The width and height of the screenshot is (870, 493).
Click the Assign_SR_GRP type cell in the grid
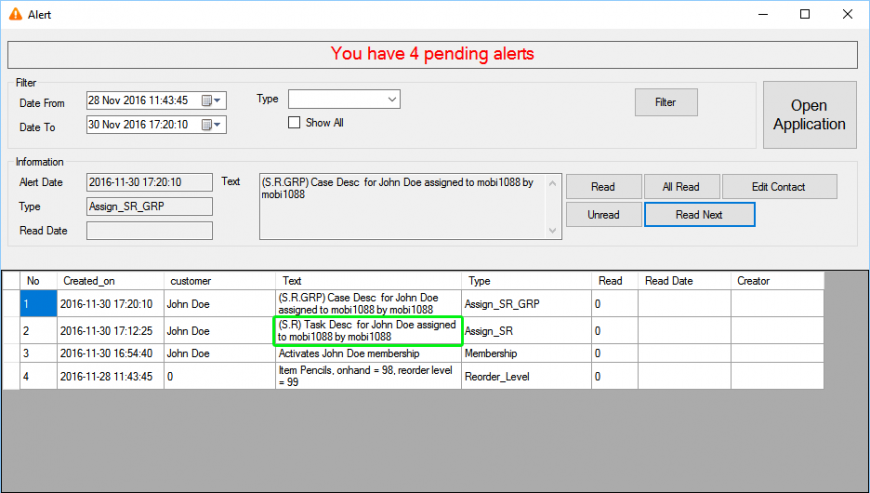pyautogui.click(x=527, y=303)
